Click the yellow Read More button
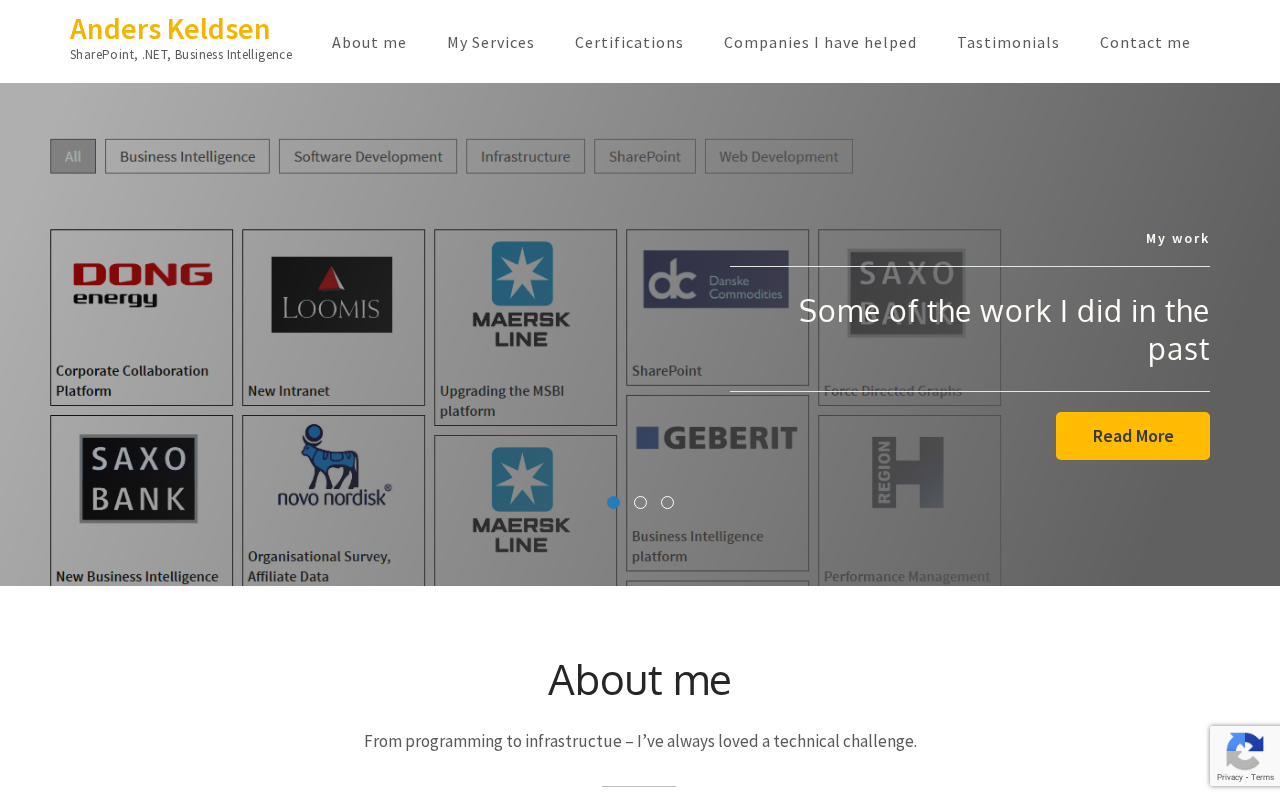 (x=1133, y=436)
